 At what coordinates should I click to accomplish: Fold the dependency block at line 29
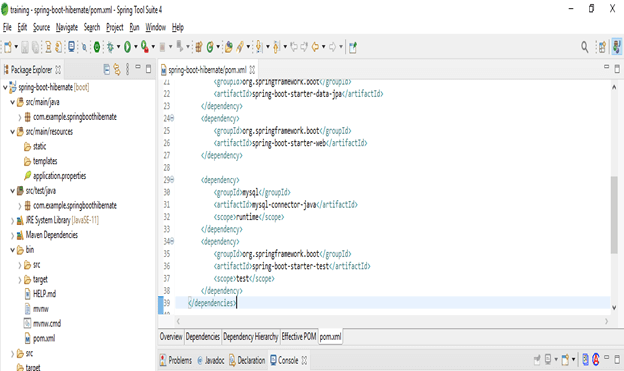click(x=172, y=180)
